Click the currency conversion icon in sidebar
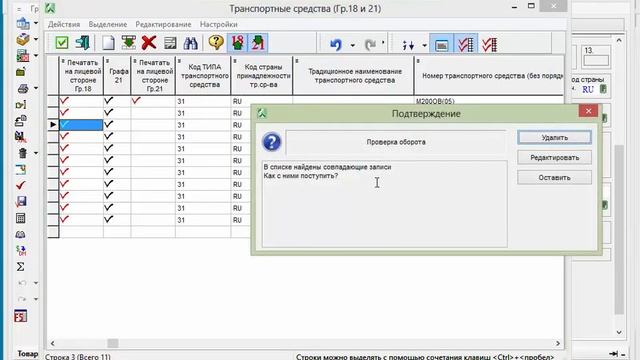640x360 pixels. click(21, 251)
